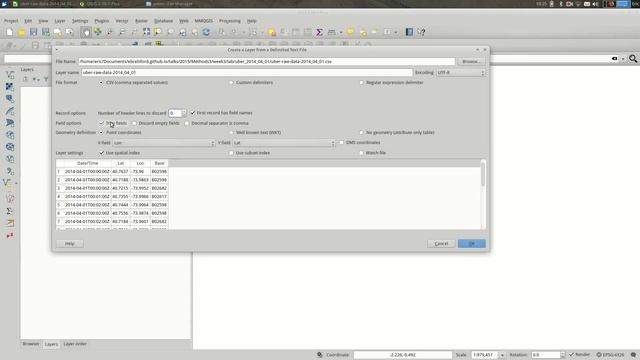Image resolution: width=640 pixels, height=360 pixels.
Task: Click the sigma statistical summary icon
Action: (319, 32)
